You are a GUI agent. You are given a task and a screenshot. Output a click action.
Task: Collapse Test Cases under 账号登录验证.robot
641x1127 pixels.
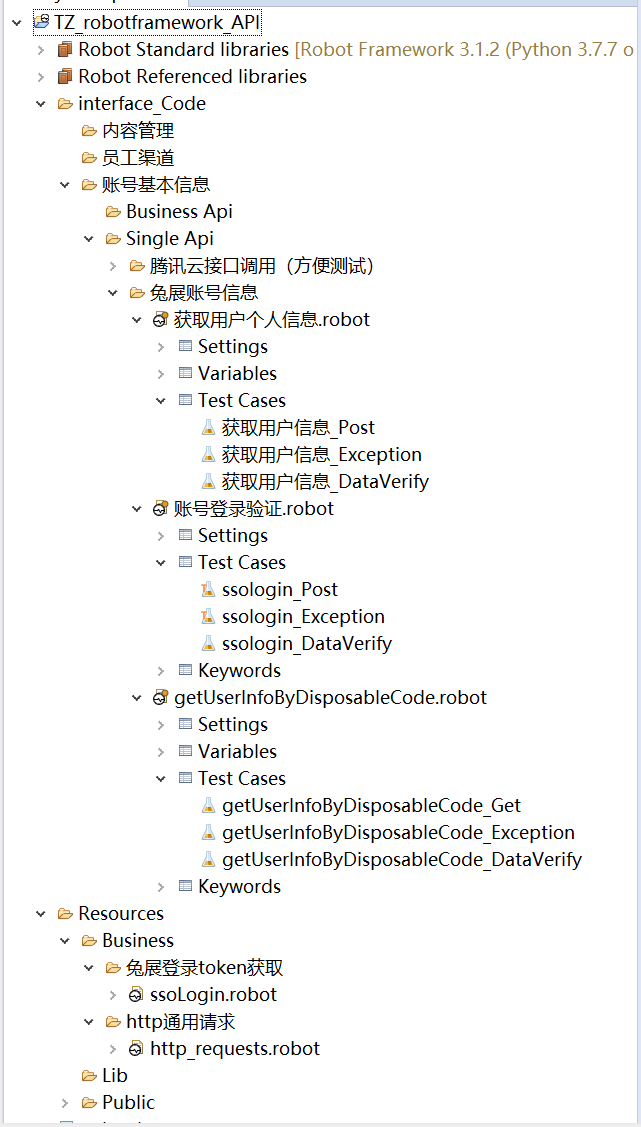[x=161, y=562]
